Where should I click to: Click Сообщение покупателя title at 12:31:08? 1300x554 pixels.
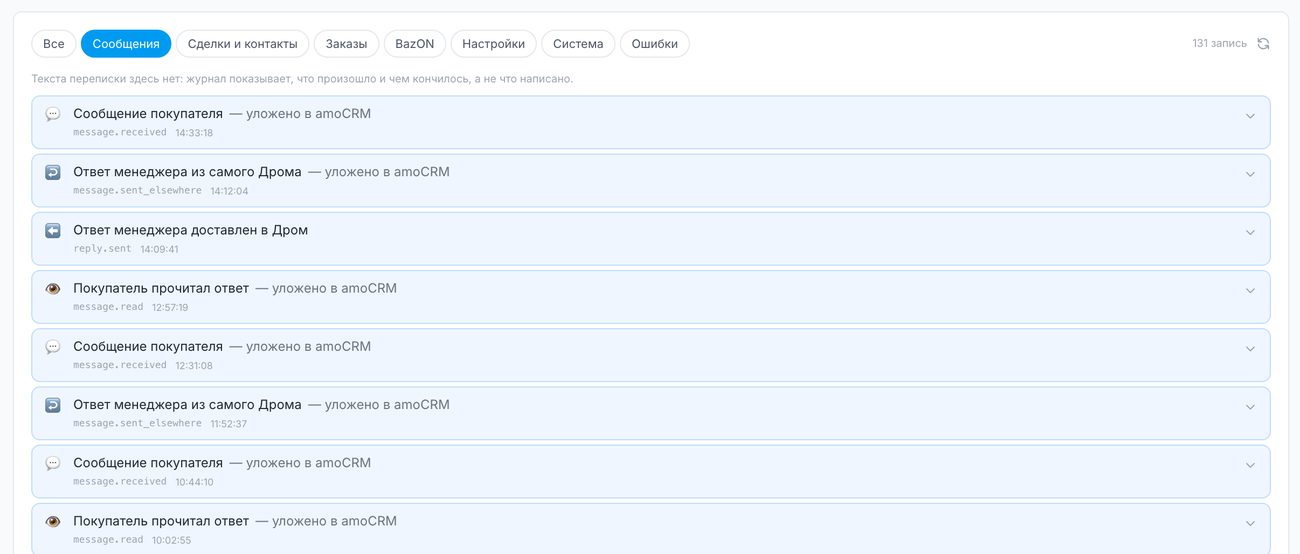tap(148, 347)
